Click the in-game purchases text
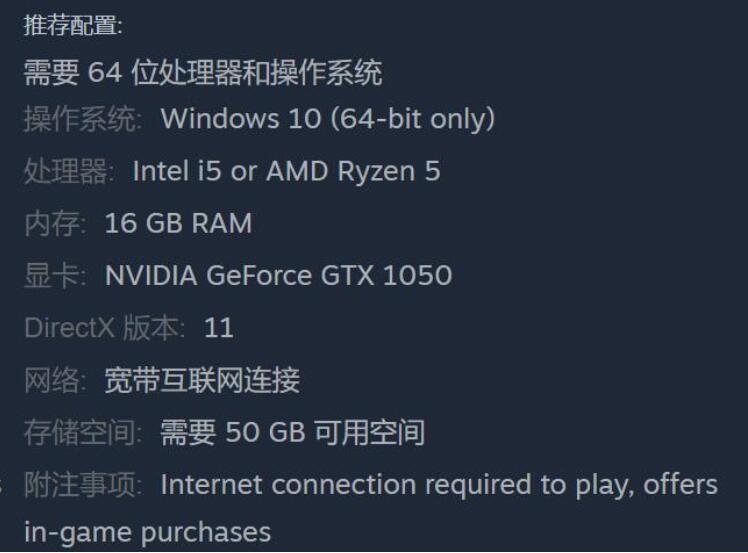Image resolution: width=748 pixels, height=553 pixels. [x=147, y=532]
